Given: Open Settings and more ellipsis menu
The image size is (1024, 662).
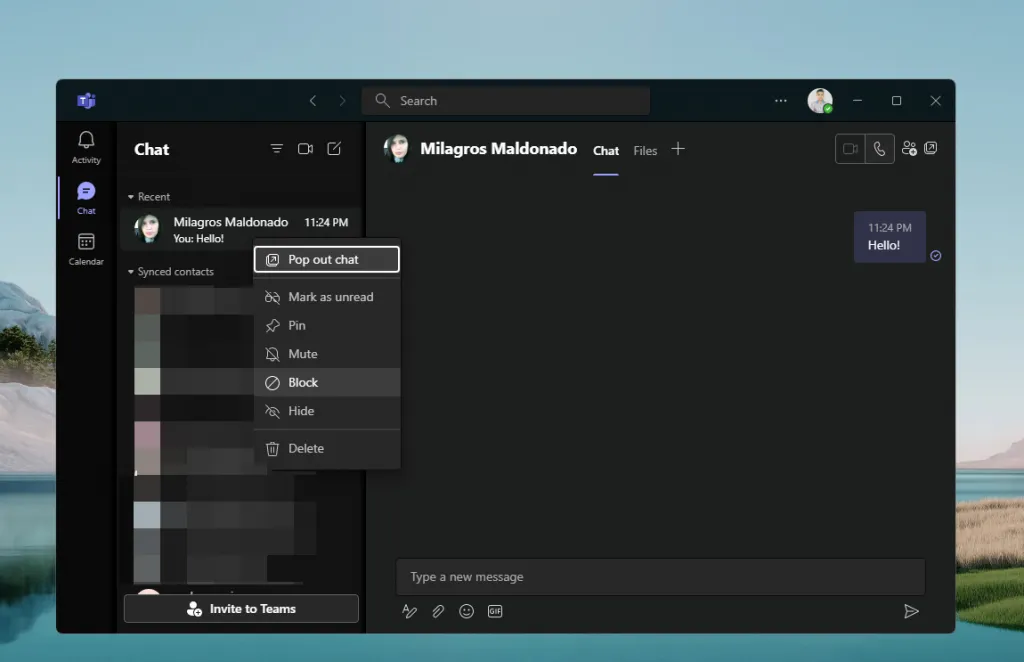Looking at the screenshot, I should coord(781,101).
